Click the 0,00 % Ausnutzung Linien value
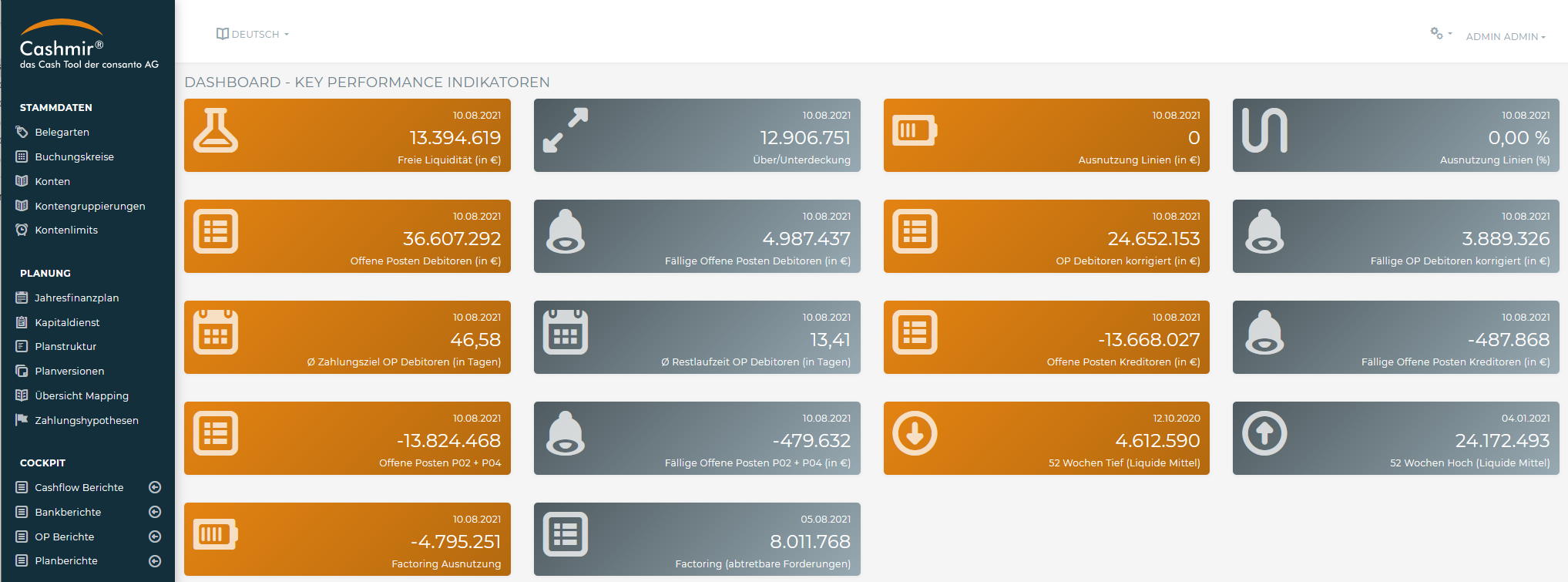Viewport: 1568px width, 582px height. click(1519, 137)
